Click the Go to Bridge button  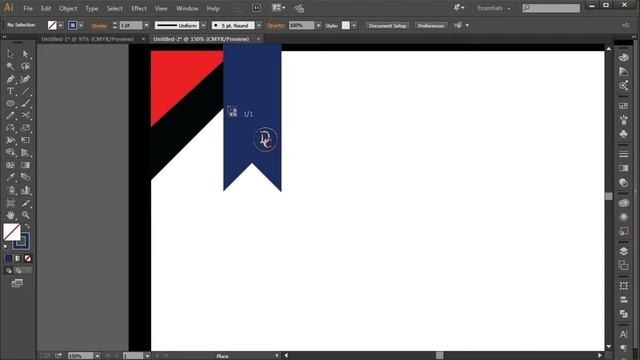[x=256, y=8]
